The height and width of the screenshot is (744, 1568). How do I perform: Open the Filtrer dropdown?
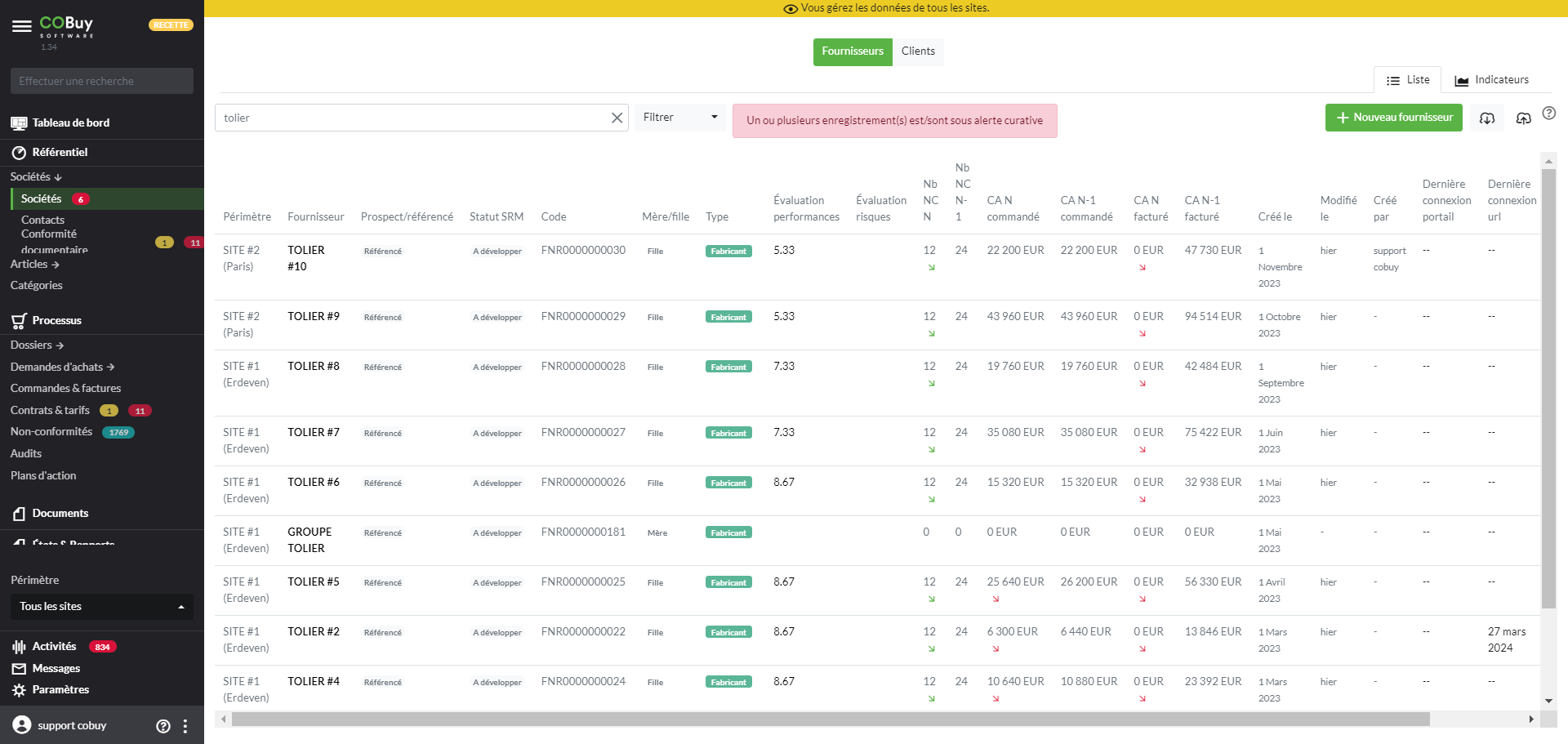679,118
